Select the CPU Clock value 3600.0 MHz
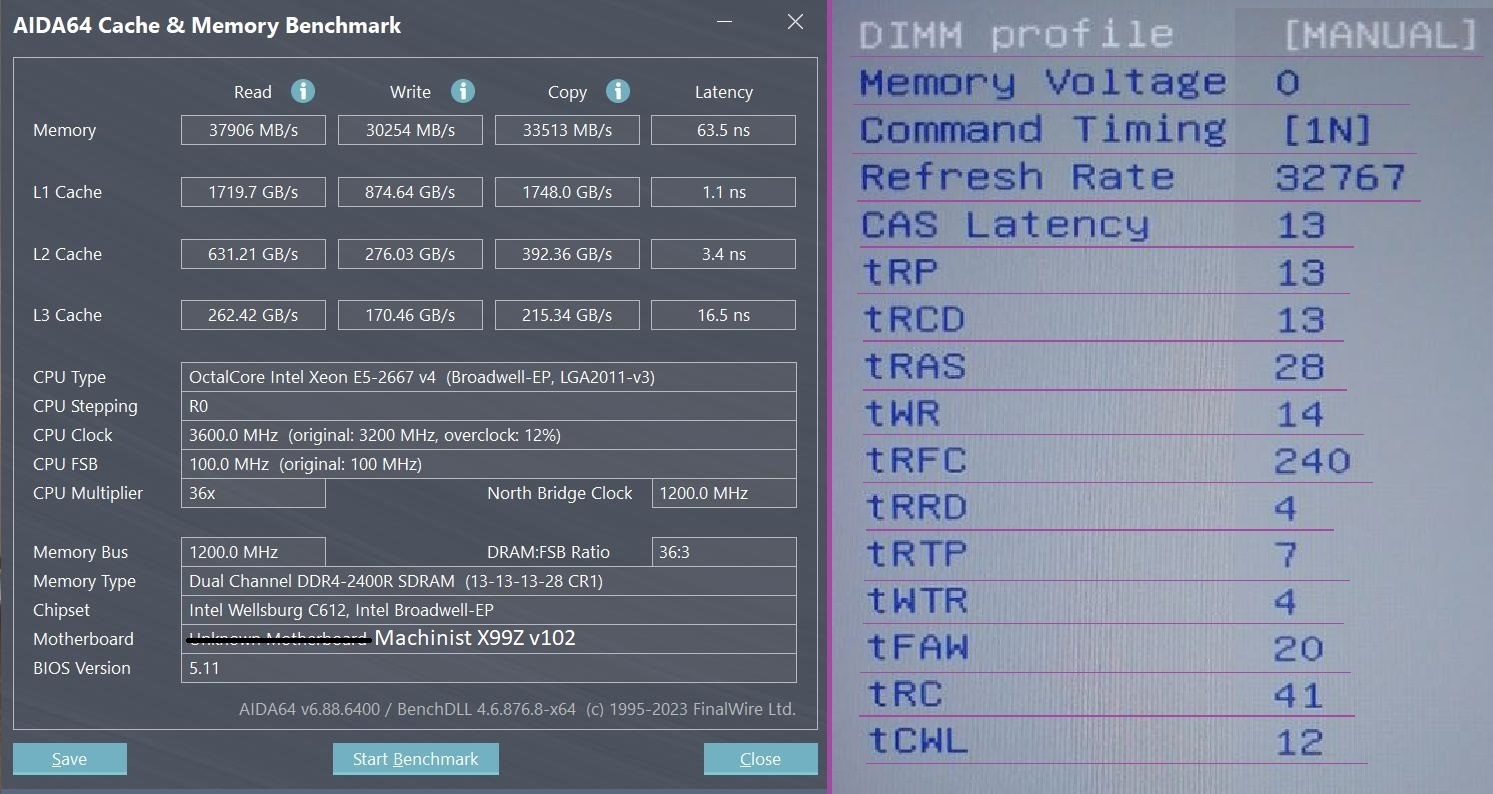The width and height of the screenshot is (1493, 794). point(489,435)
